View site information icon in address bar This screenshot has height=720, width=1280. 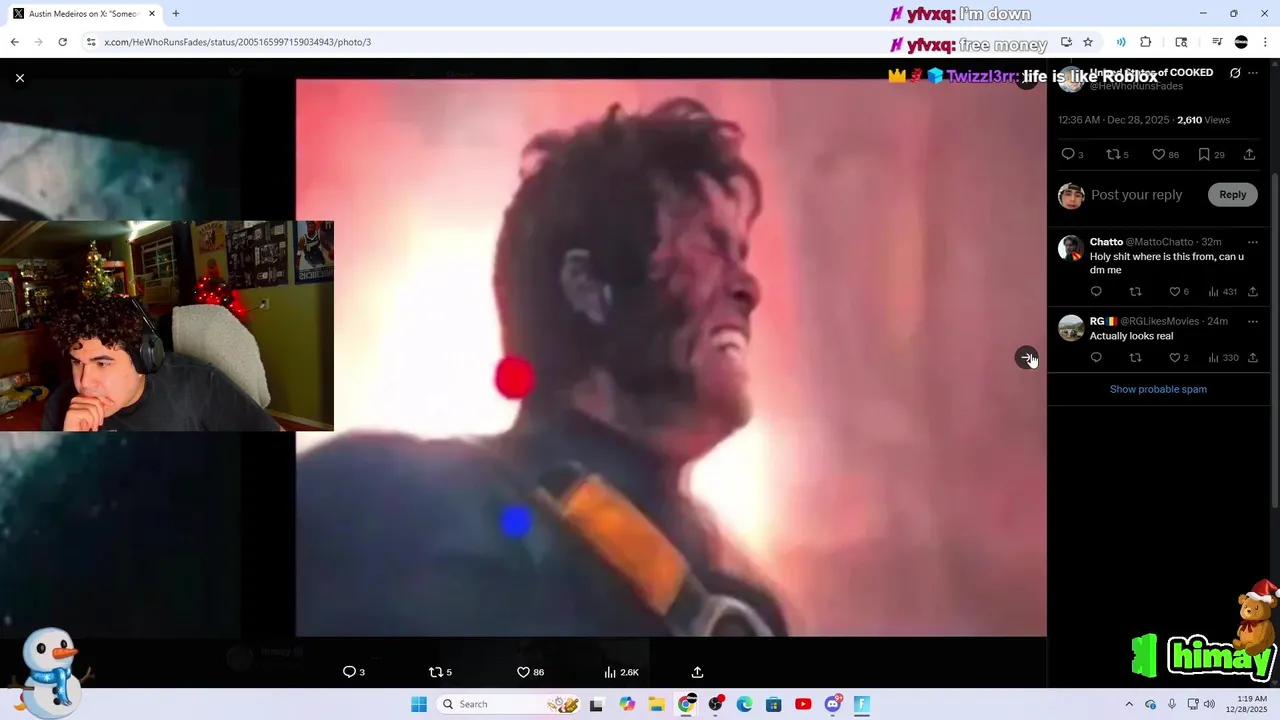[91, 42]
